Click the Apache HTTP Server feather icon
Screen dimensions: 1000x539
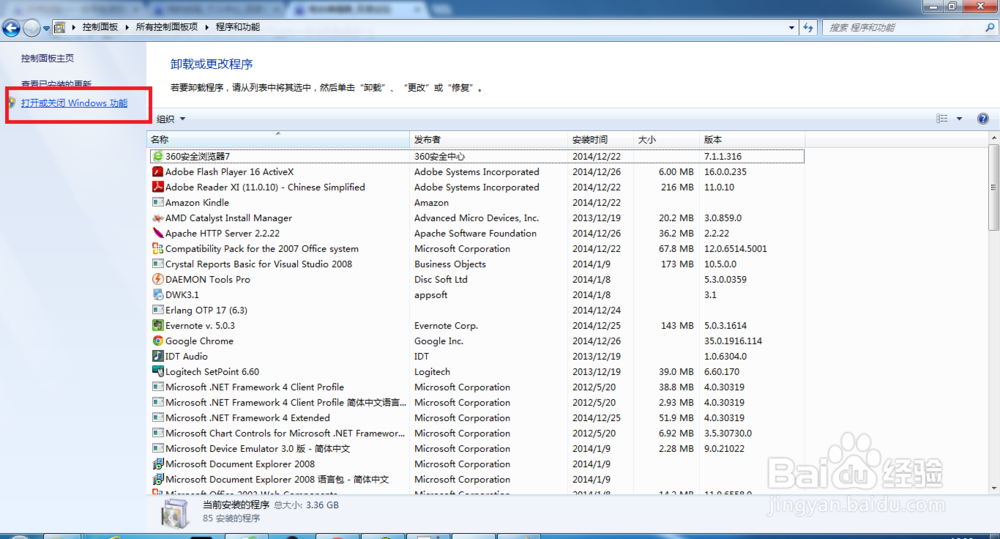tap(158, 233)
